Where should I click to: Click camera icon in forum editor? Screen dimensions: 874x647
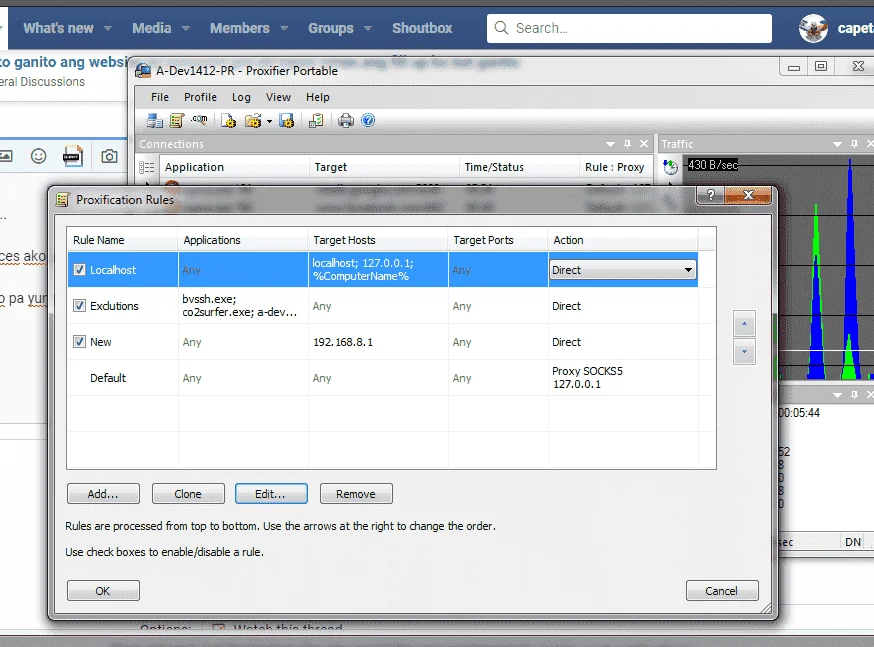109,157
